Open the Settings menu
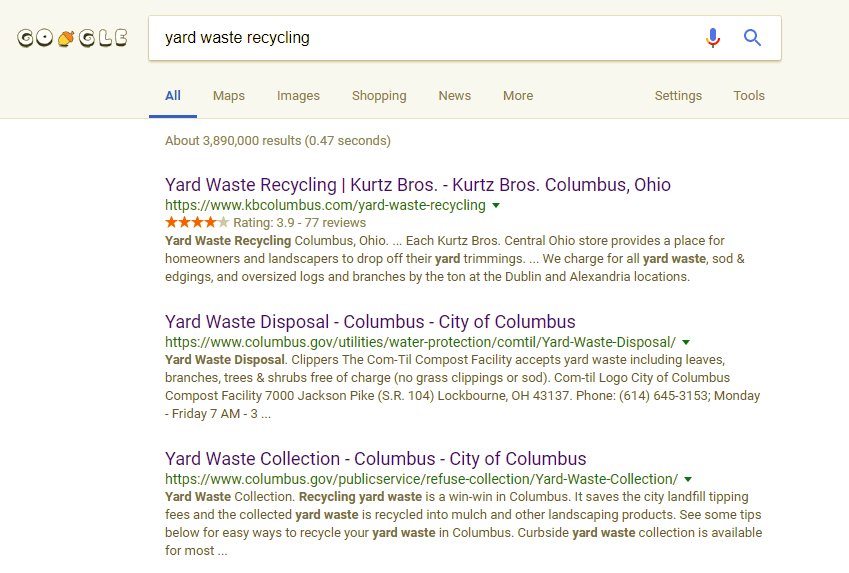849x573 pixels. 678,96
